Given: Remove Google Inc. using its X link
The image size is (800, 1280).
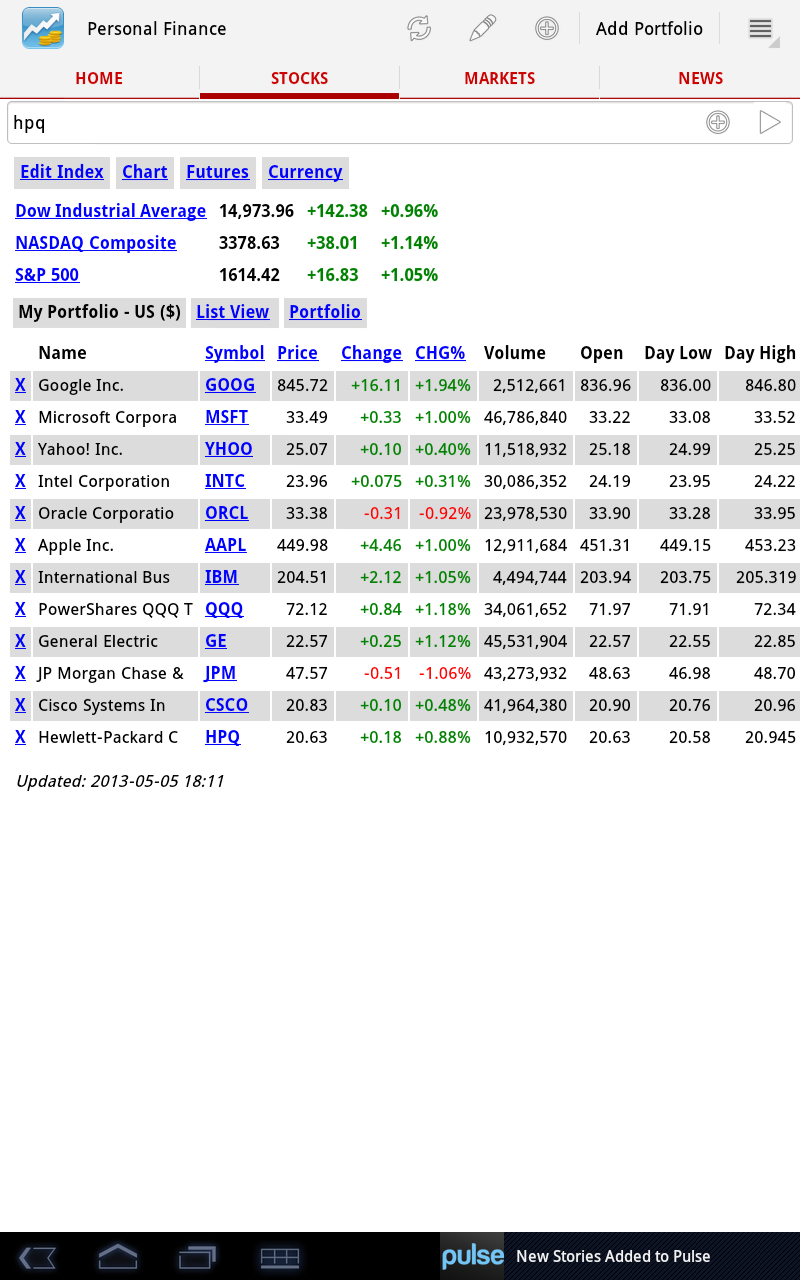Looking at the screenshot, I should 20,385.
